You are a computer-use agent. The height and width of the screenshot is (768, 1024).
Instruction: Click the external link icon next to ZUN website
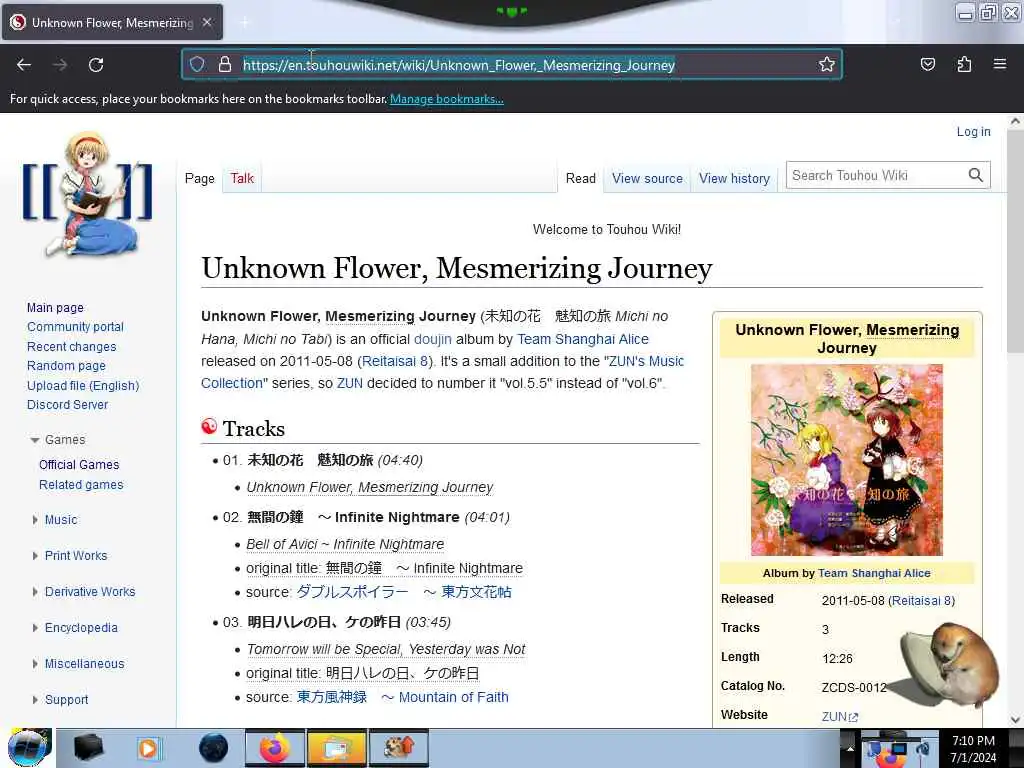tap(854, 718)
